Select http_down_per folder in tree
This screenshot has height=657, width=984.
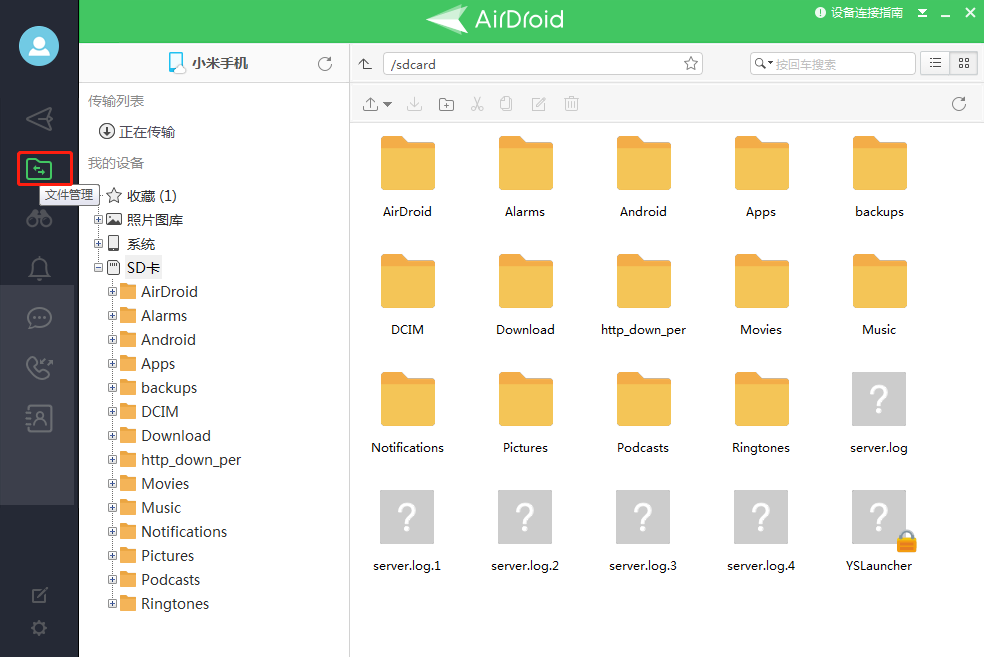tap(191, 460)
